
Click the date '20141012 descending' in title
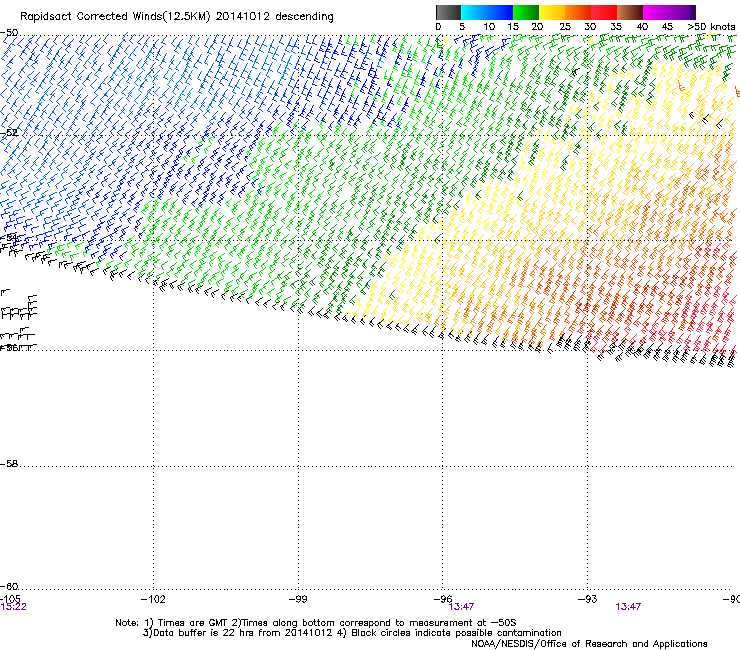coord(274,17)
